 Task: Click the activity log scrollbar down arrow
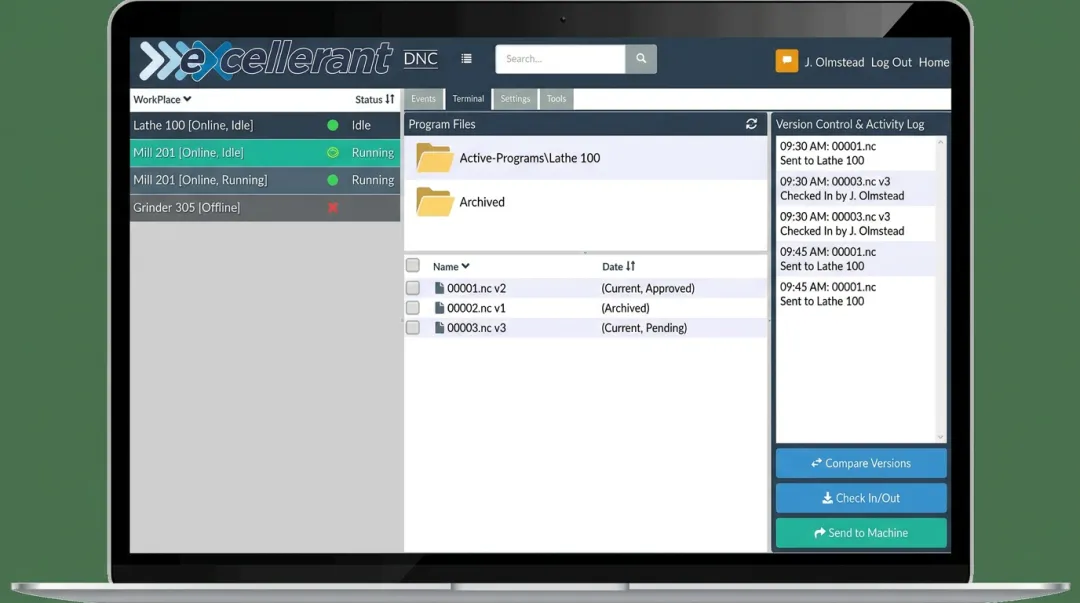click(x=941, y=437)
